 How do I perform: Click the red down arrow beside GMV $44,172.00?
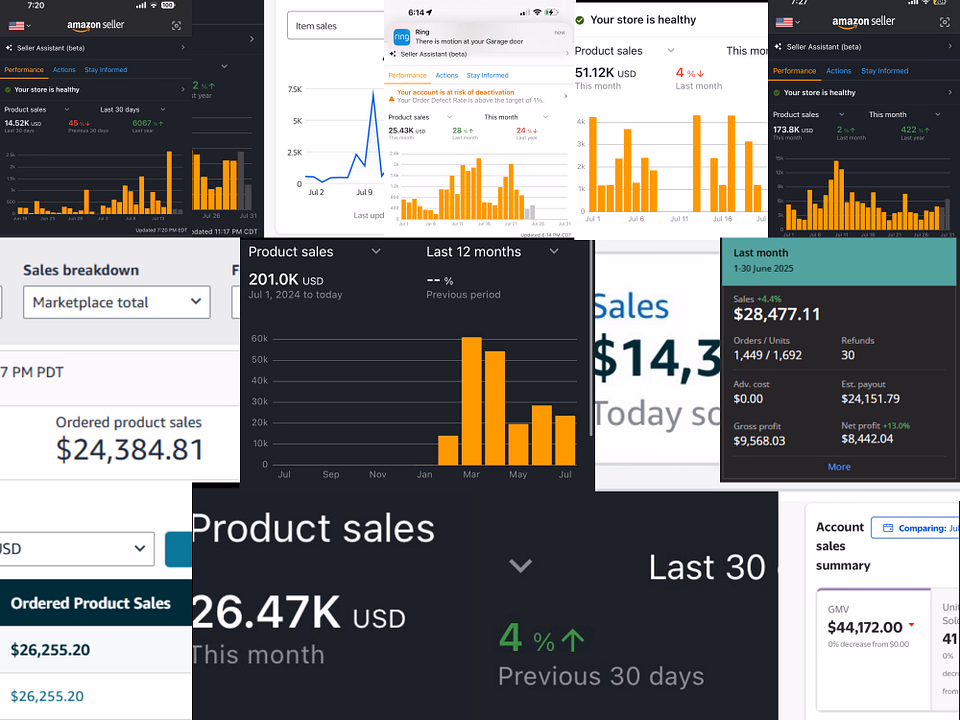pyautogui.click(x=912, y=625)
